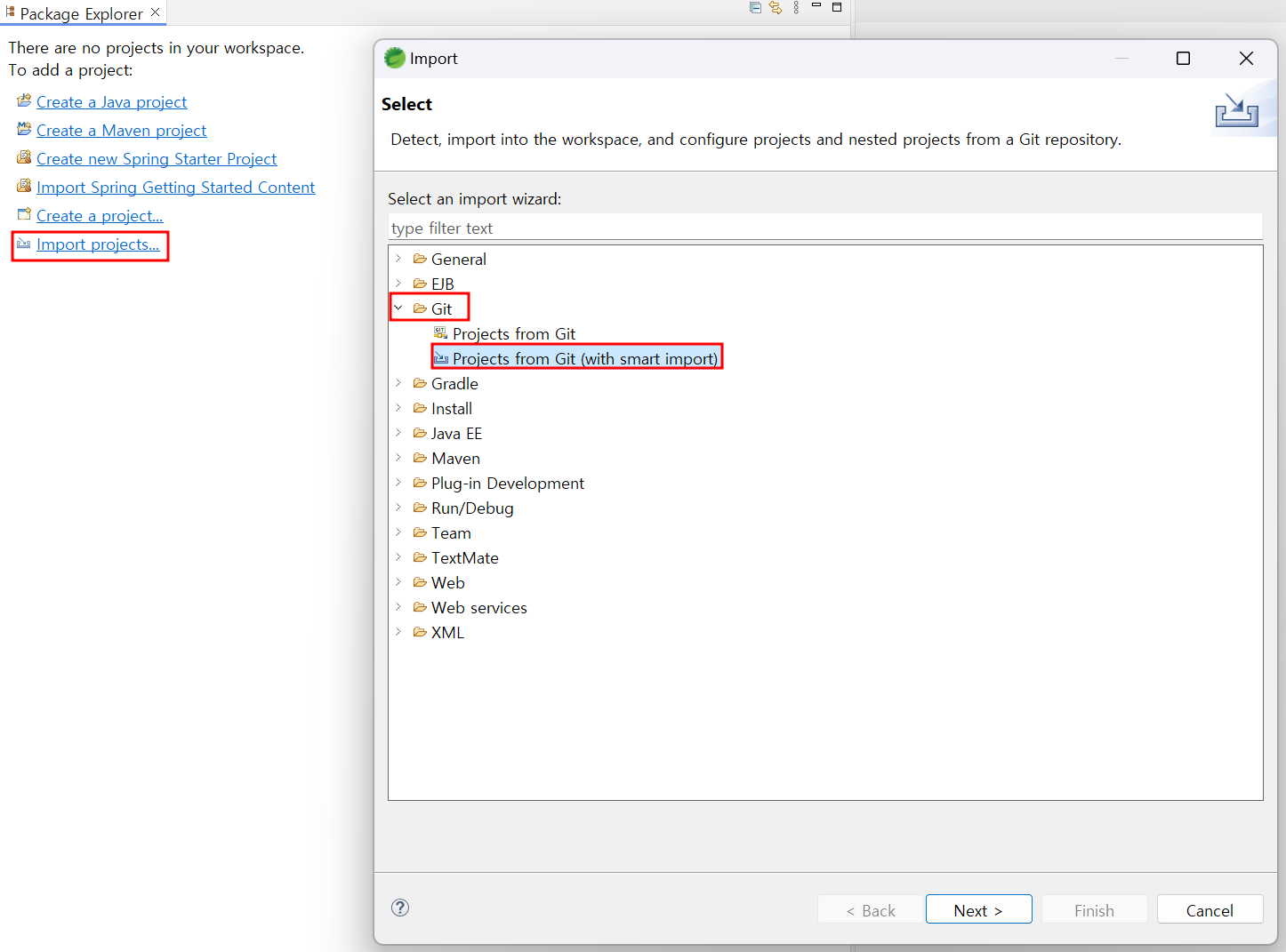
Task: Click the Cancel button
Action: pyautogui.click(x=1210, y=909)
